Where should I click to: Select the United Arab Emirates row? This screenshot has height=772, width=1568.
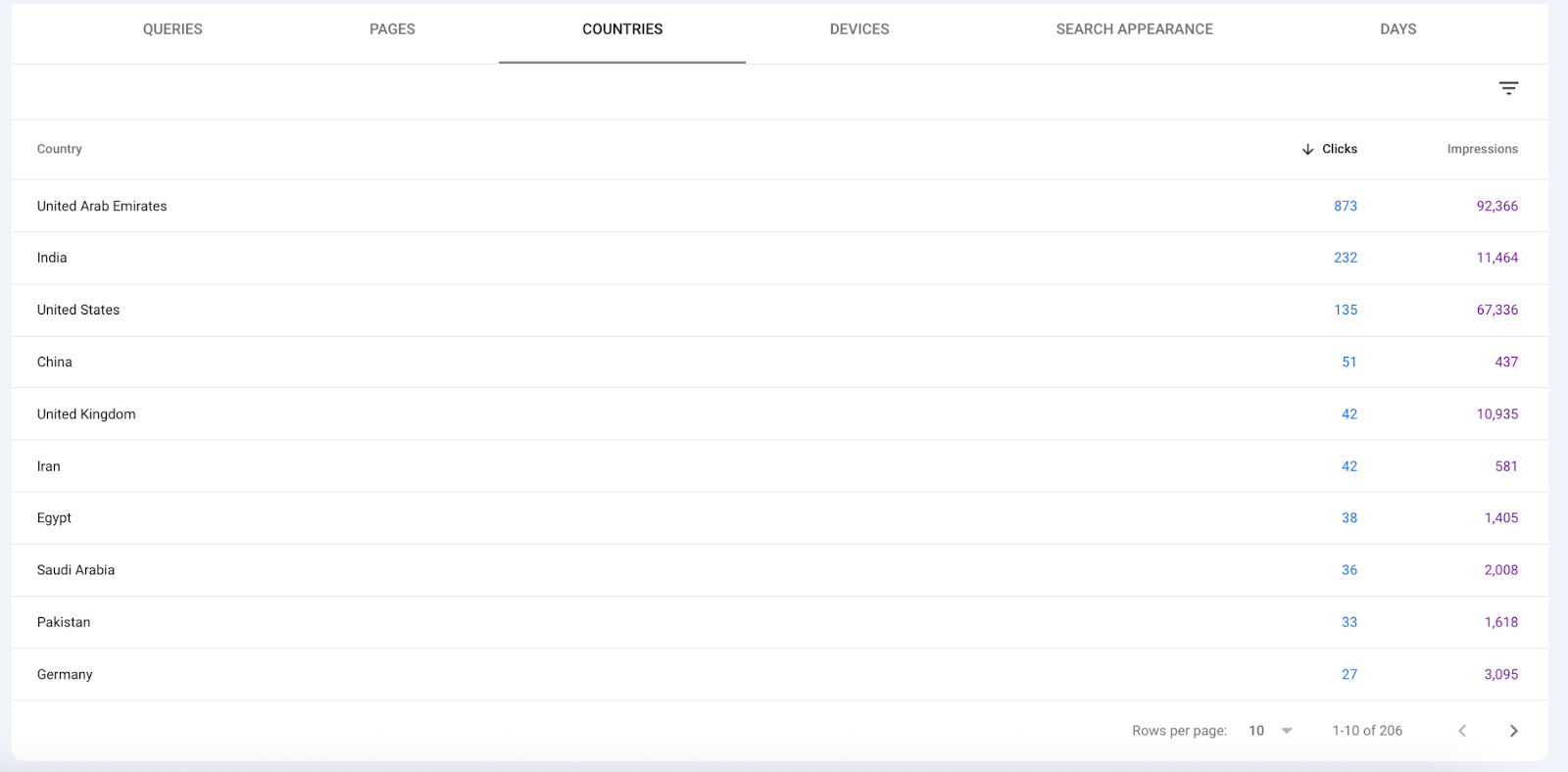[102, 206]
